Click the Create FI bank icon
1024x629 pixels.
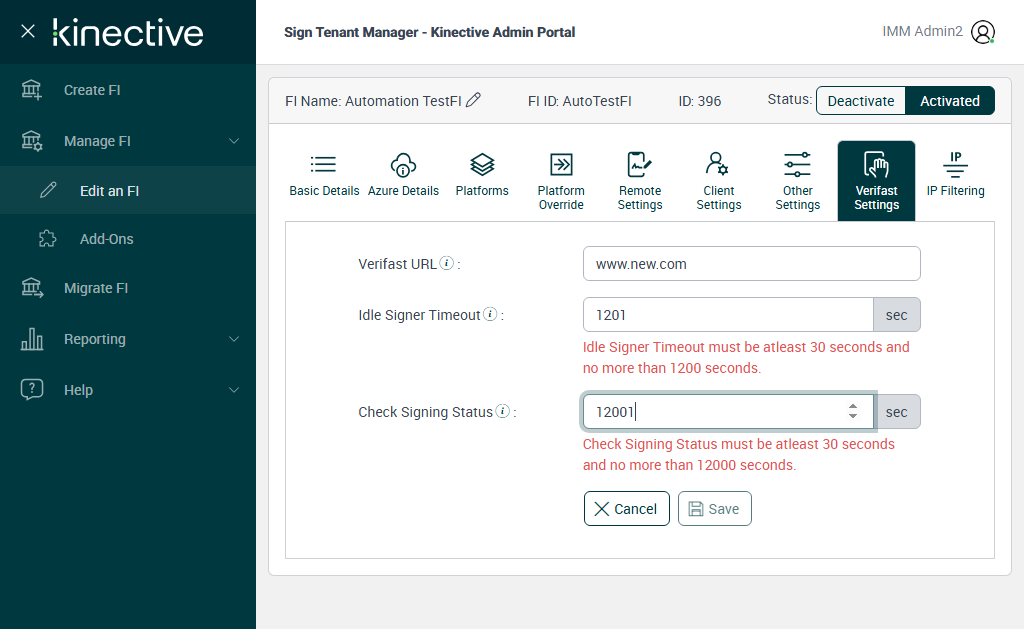pyautogui.click(x=32, y=90)
